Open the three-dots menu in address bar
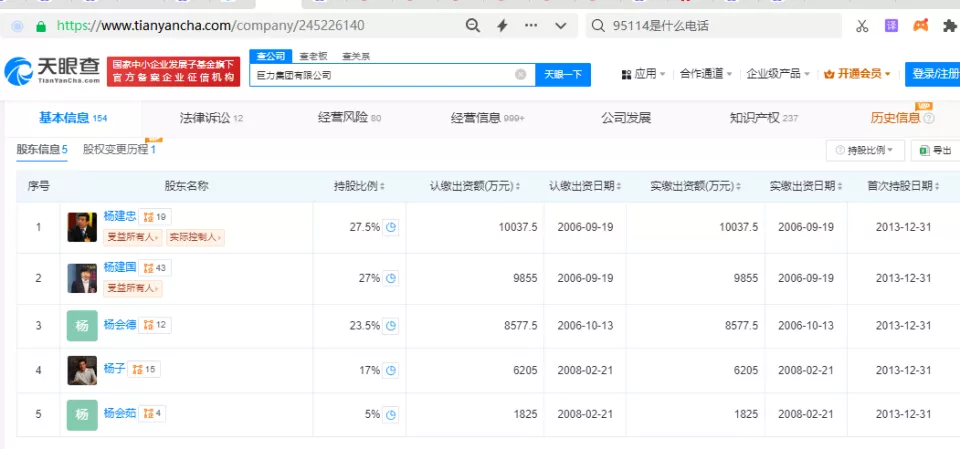The height and width of the screenshot is (449, 960). pos(531,26)
